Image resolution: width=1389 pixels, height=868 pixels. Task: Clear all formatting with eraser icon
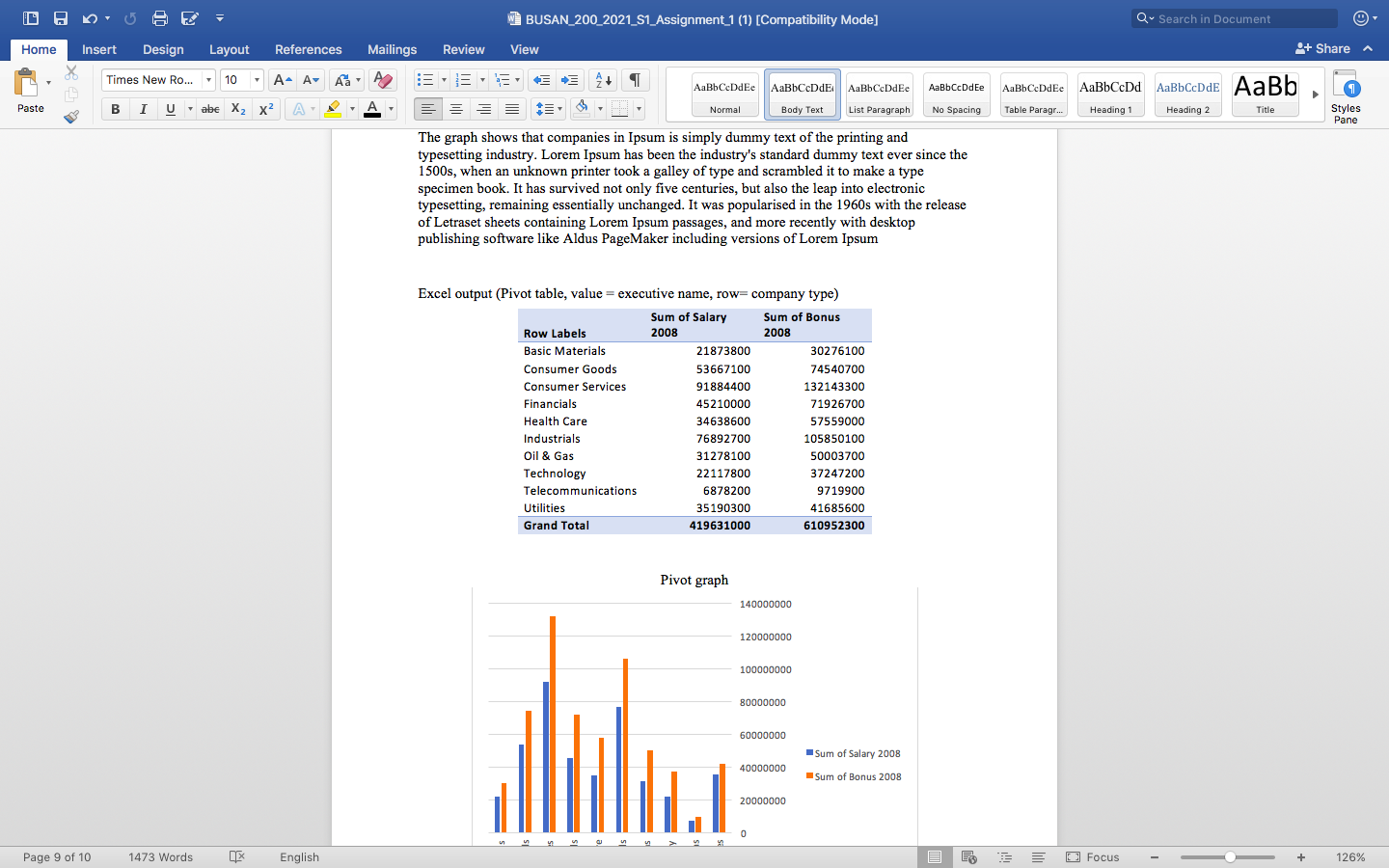click(x=383, y=80)
